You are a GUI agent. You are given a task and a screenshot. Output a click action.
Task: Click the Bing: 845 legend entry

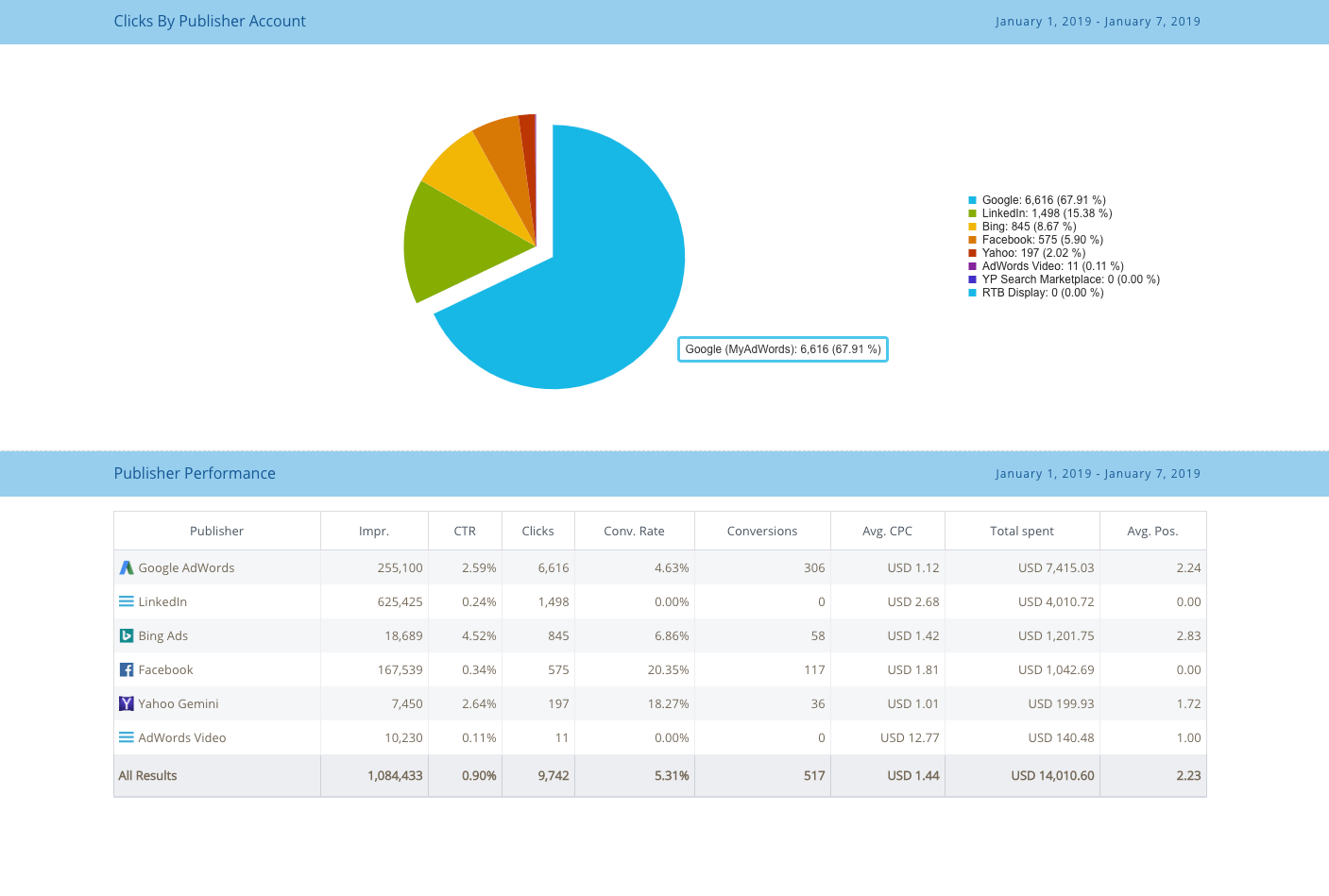point(1030,227)
